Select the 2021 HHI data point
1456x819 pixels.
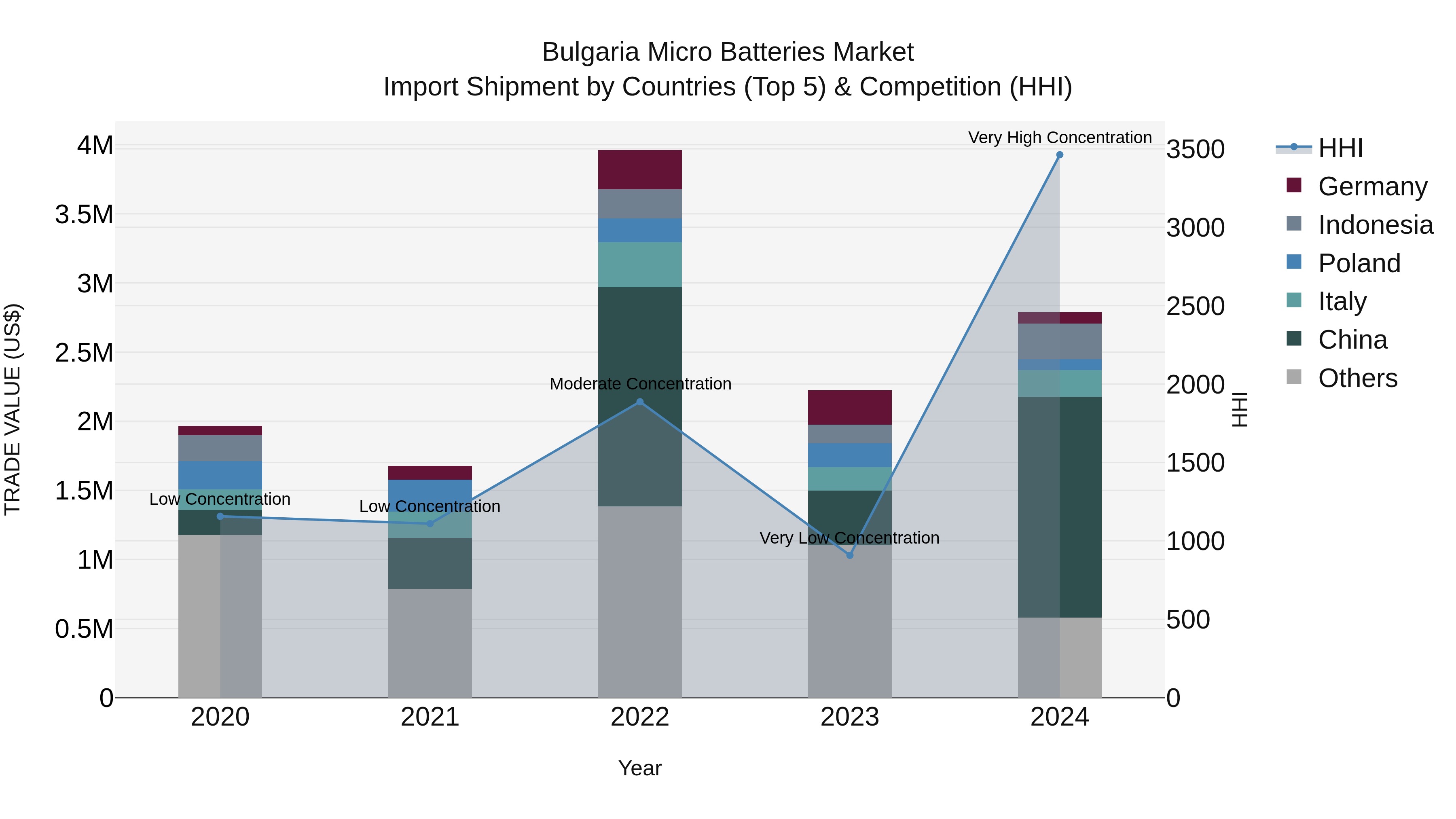tap(430, 524)
